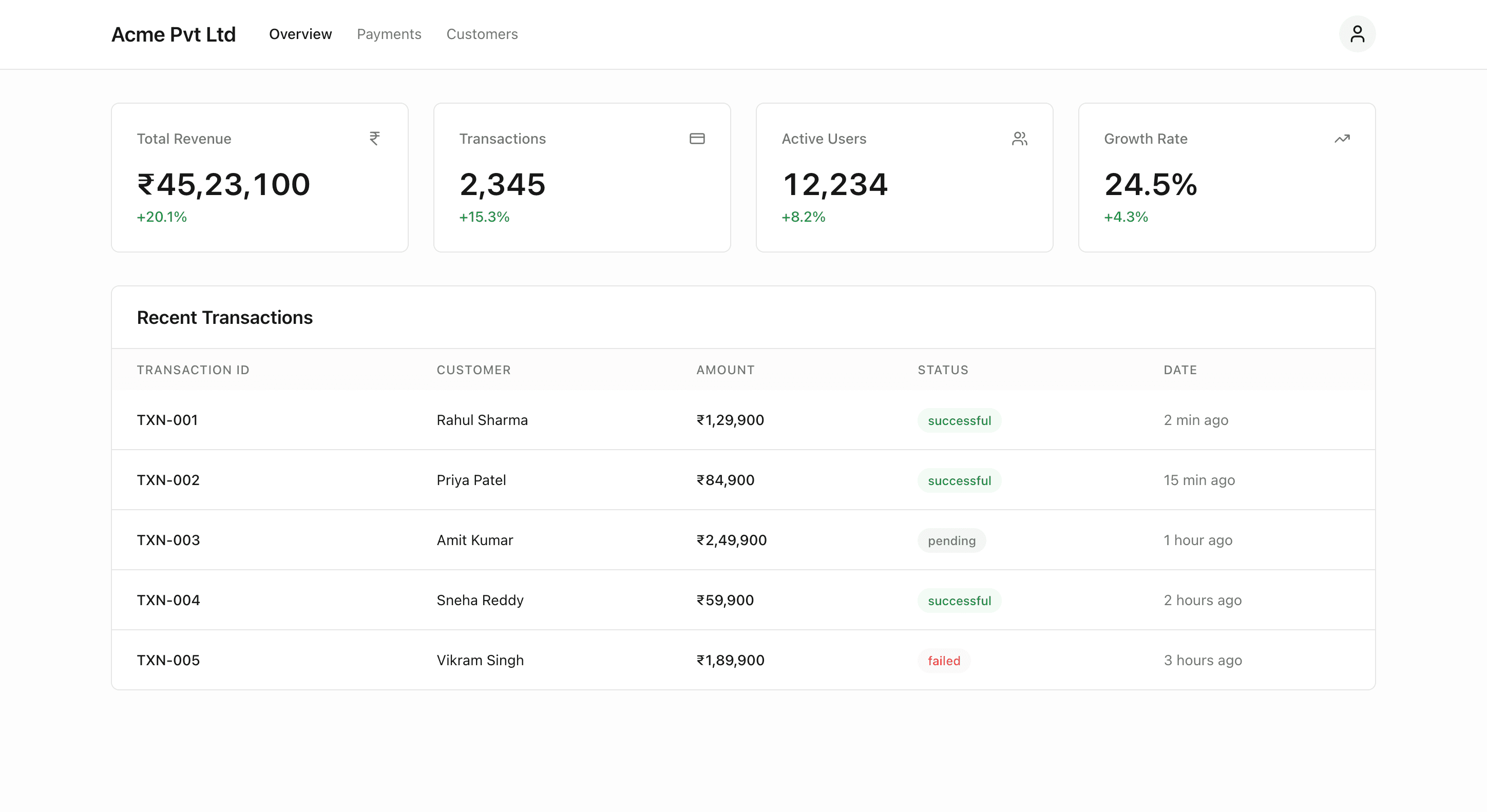Click the users icon on Active Users card
1487x812 pixels.
pos(1019,139)
